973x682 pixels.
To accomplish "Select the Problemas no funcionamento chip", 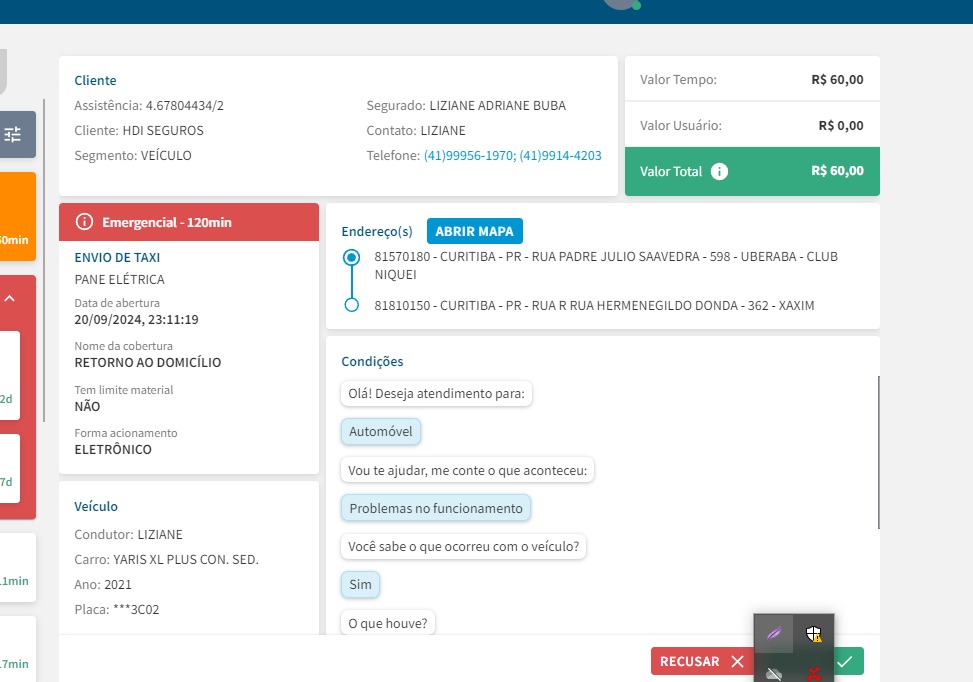I will (x=436, y=508).
